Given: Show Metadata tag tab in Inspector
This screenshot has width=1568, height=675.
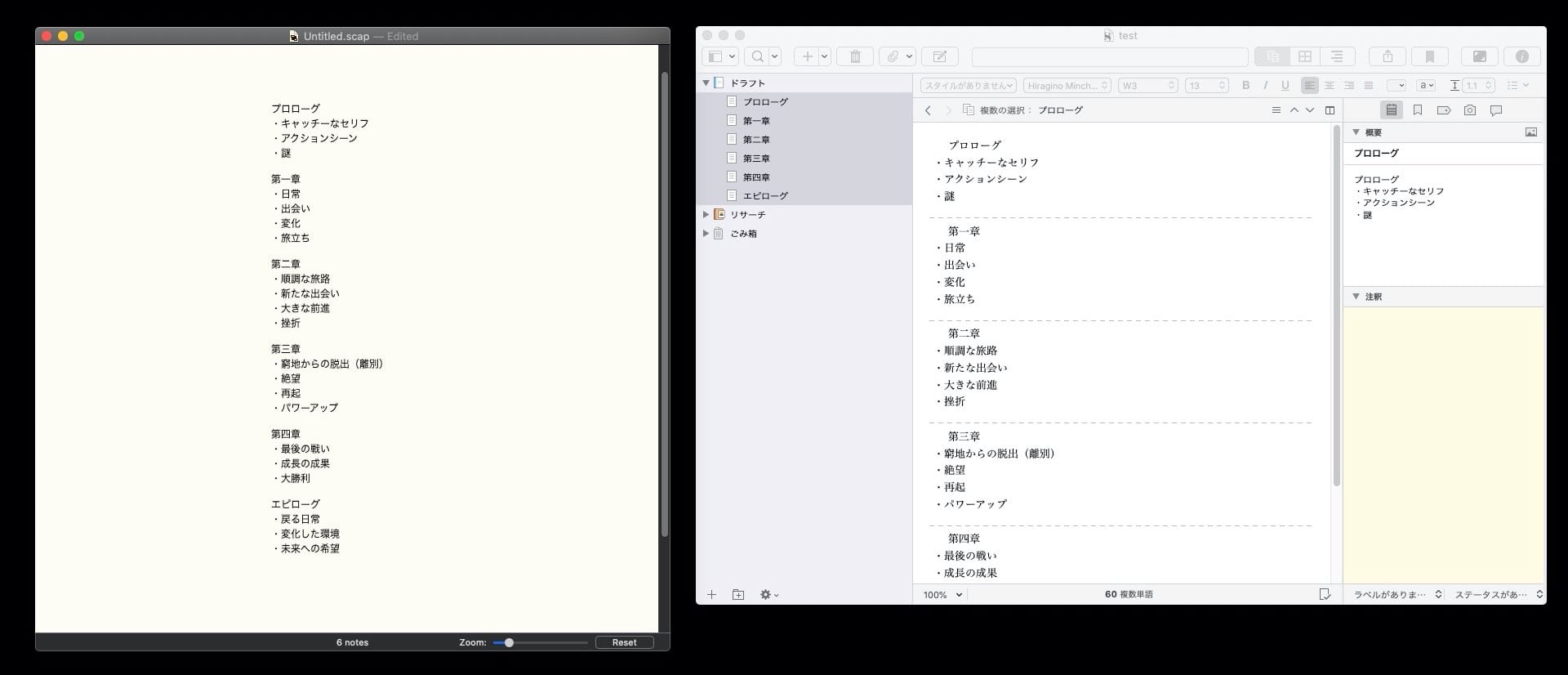Looking at the screenshot, I should 1444,110.
